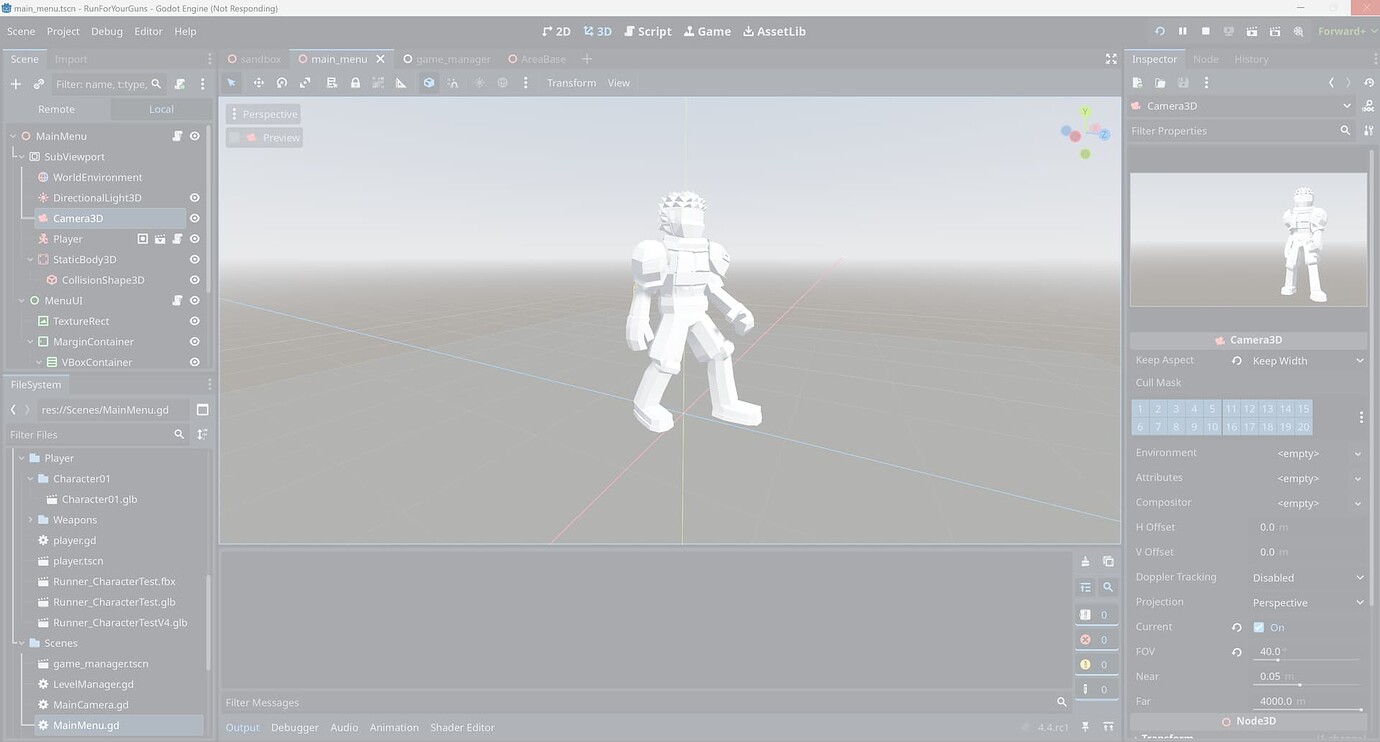Expand the Weapons folder
This screenshot has width=1380, height=742.
30,520
